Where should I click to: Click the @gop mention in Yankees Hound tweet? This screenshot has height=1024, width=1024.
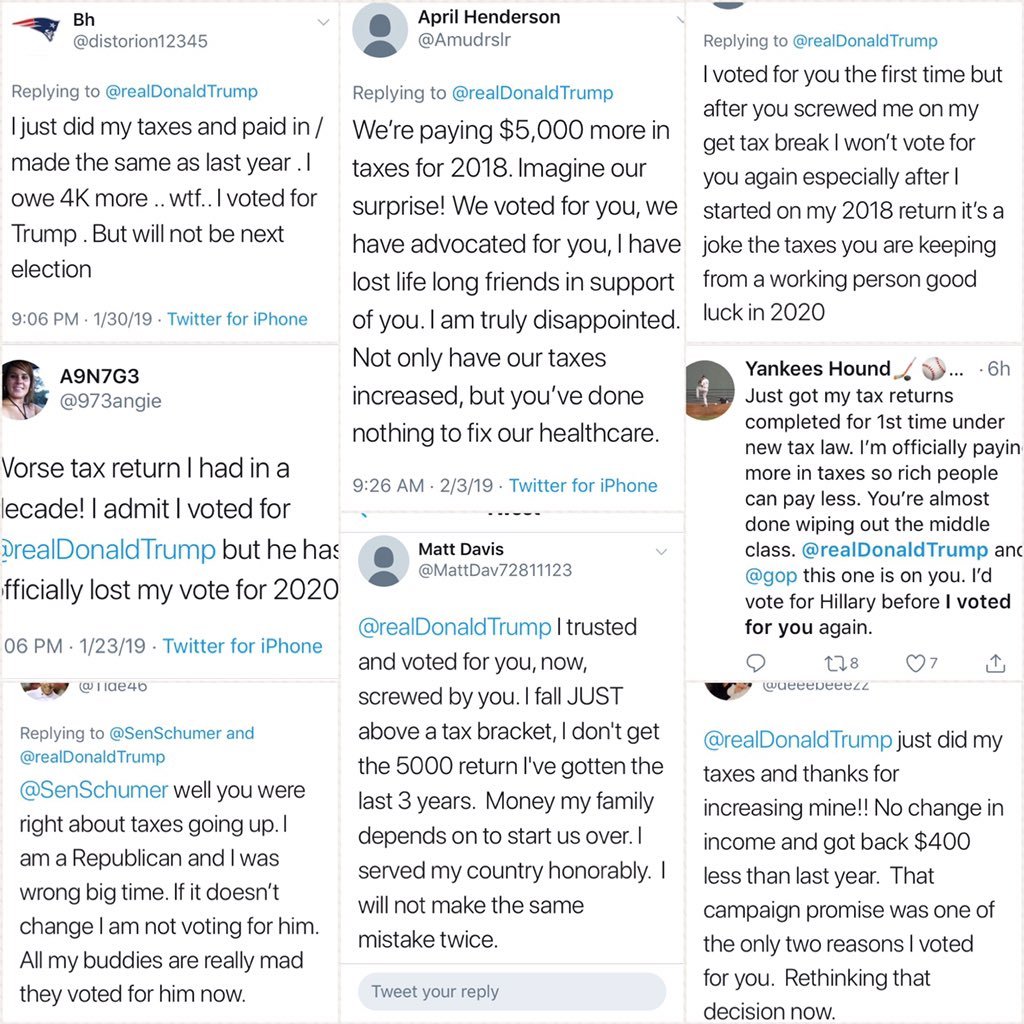pyautogui.click(x=771, y=575)
